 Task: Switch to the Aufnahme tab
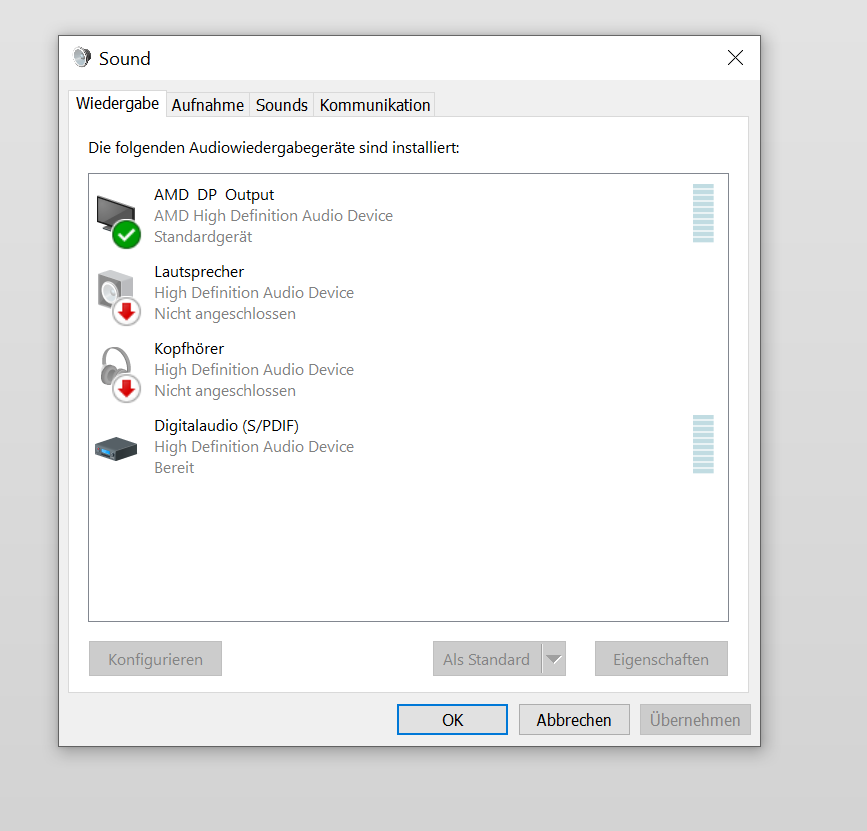pyautogui.click(x=207, y=105)
